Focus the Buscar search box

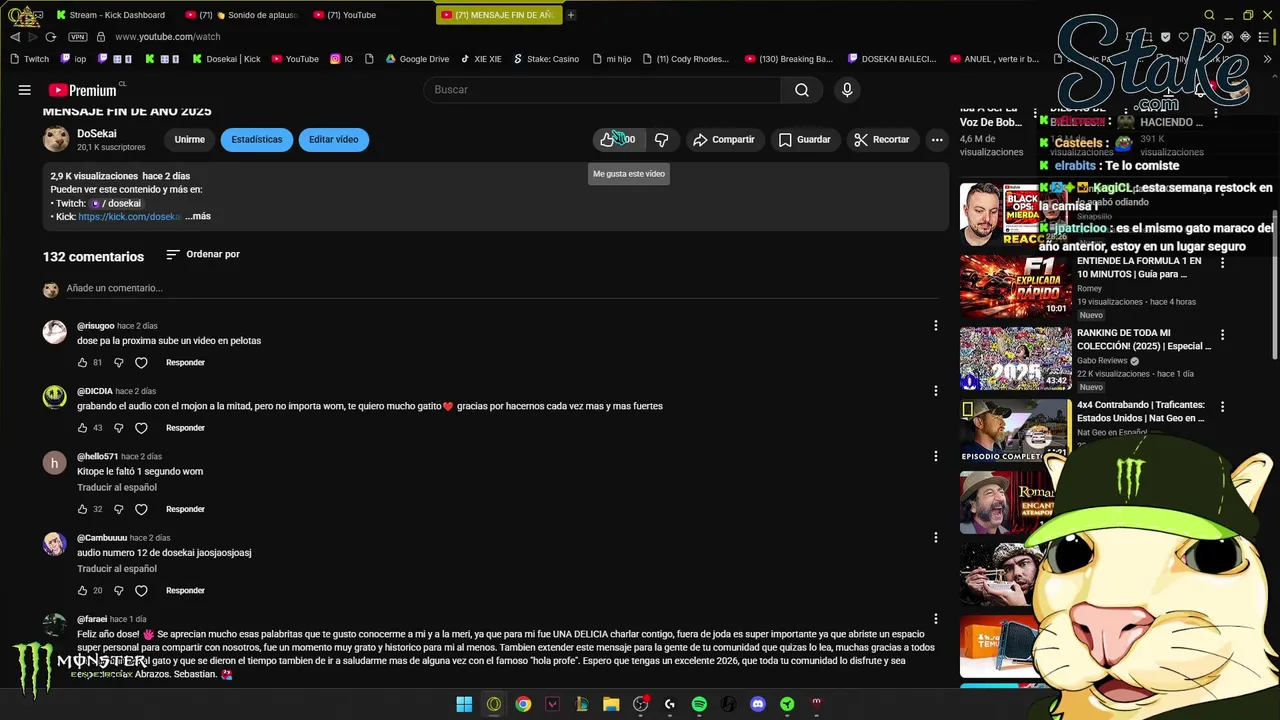coord(603,90)
